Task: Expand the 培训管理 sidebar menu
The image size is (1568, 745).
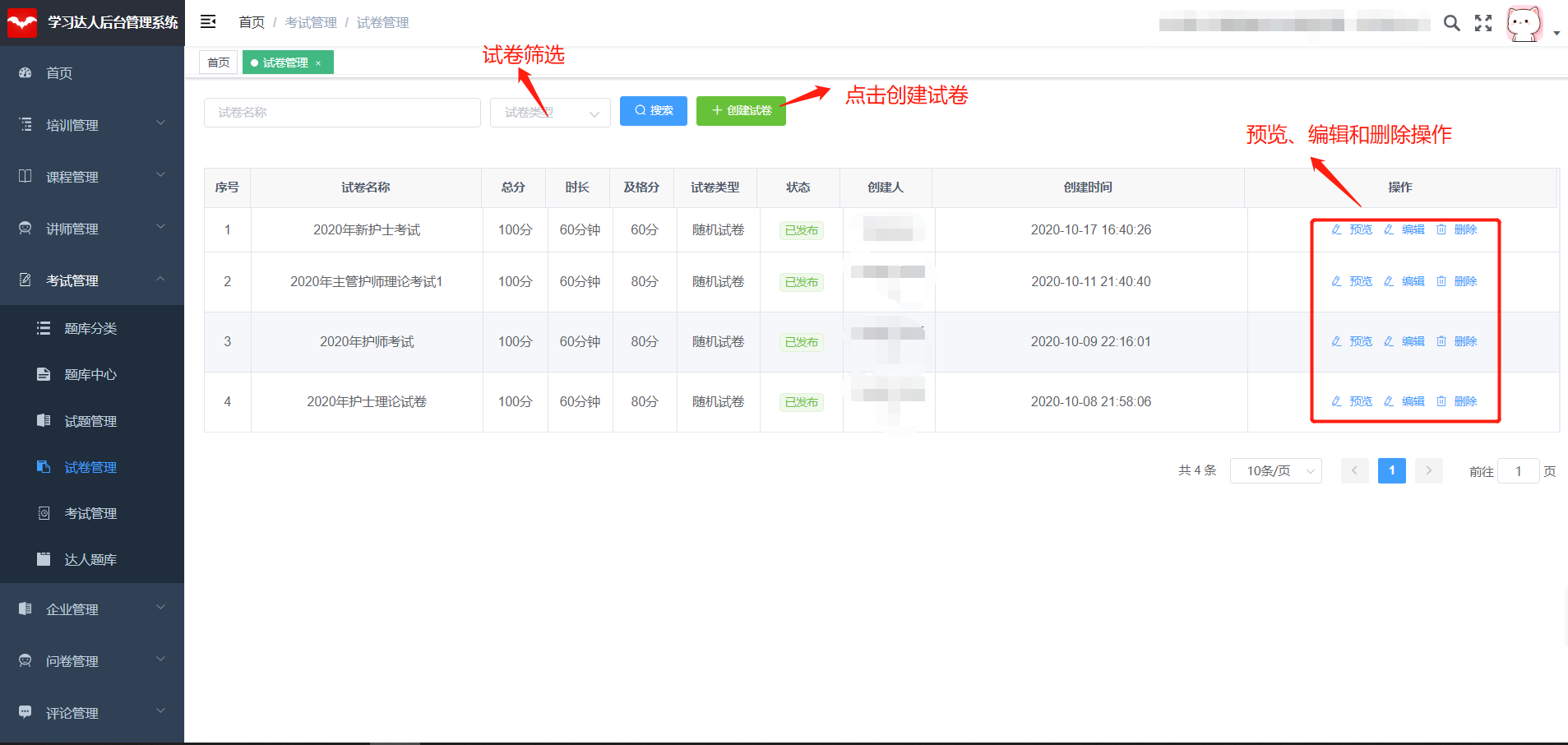Action: (x=92, y=125)
